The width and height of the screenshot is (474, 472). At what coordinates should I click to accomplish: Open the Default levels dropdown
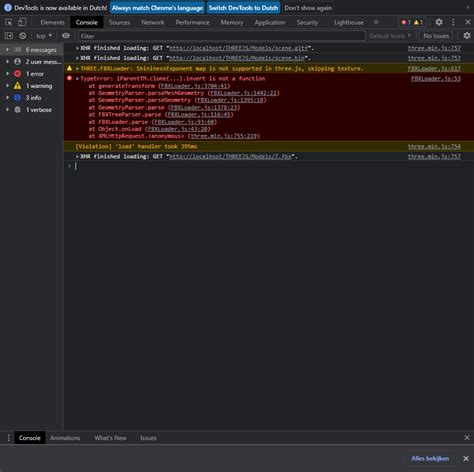[x=390, y=36]
